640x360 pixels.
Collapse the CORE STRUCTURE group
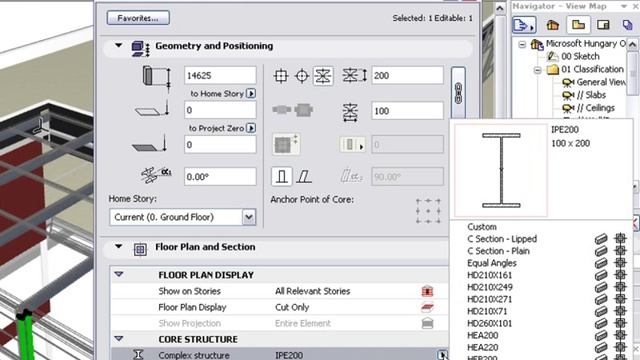119,339
